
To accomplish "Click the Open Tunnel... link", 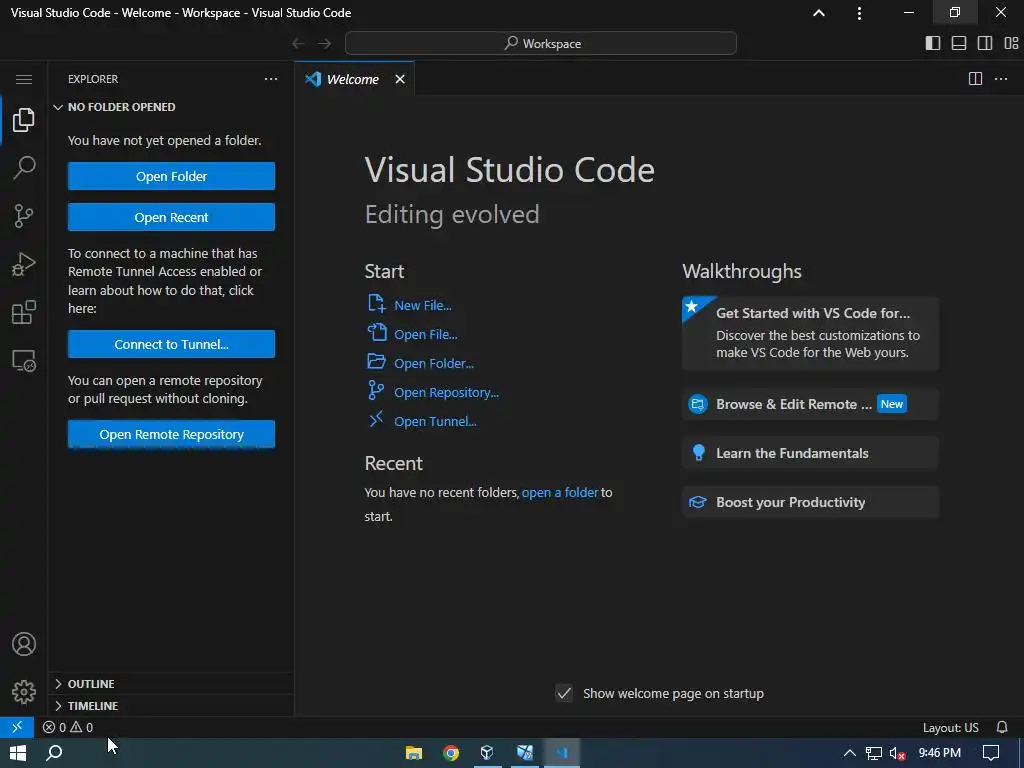I will tap(435, 421).
